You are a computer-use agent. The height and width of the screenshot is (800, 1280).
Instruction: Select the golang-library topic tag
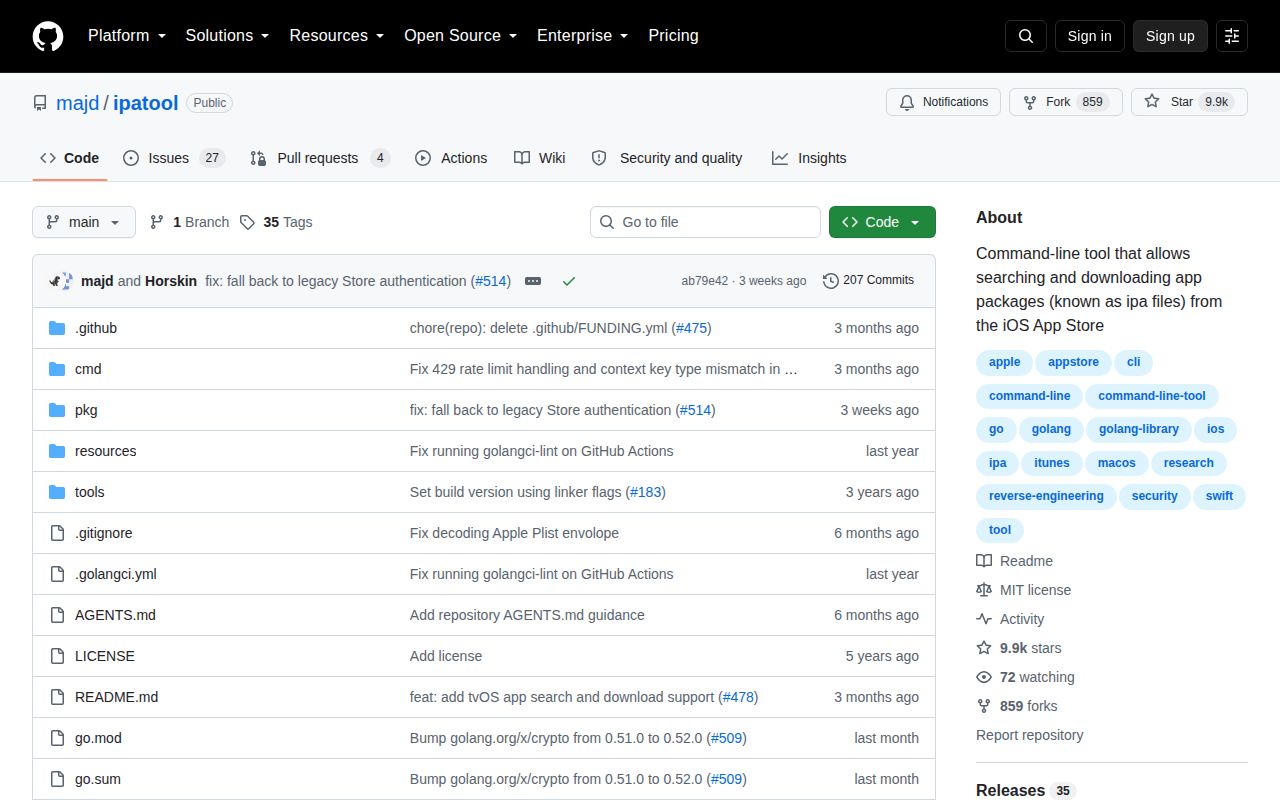[1139, 429]
